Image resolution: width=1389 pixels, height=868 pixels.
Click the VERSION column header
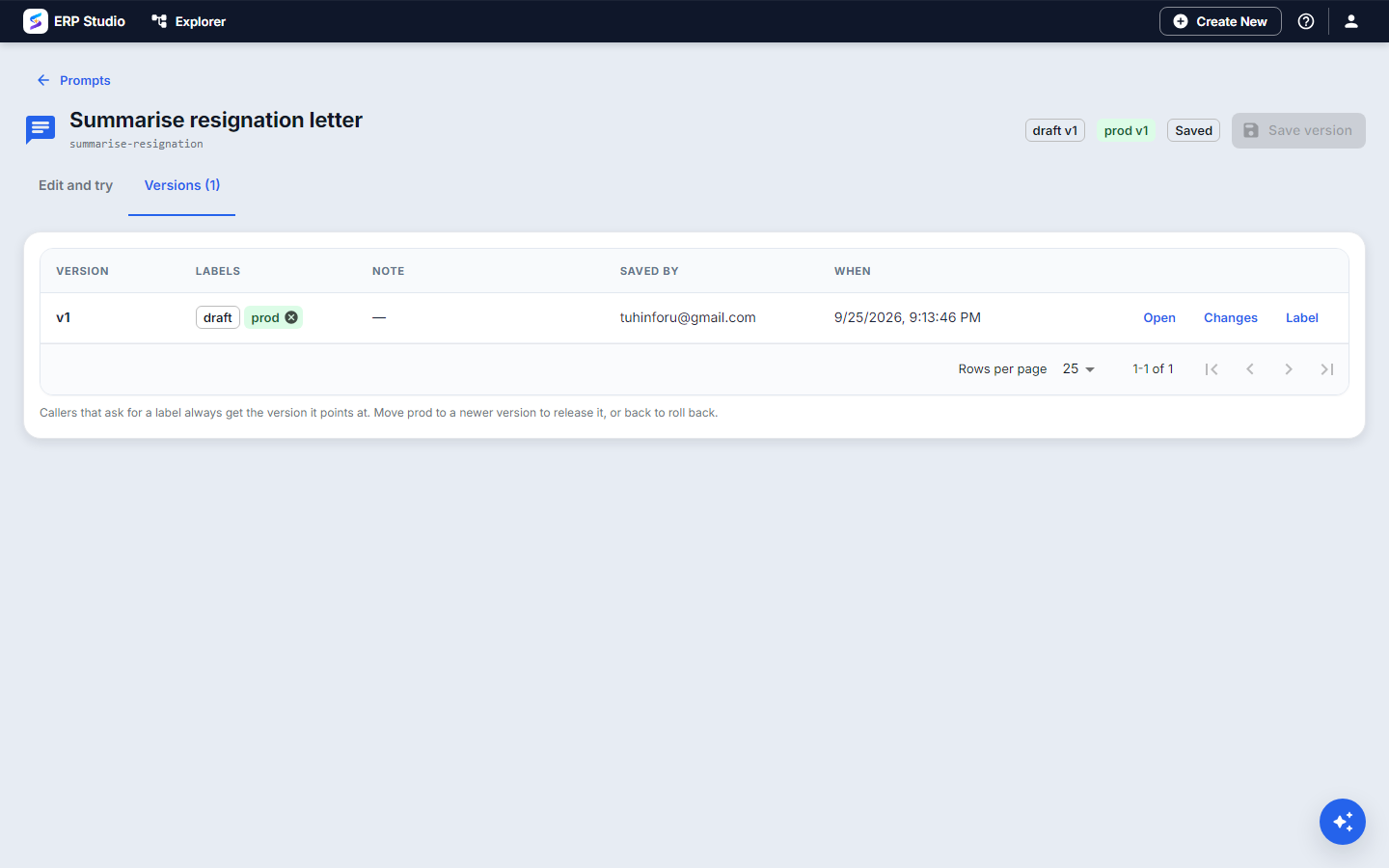82,271
